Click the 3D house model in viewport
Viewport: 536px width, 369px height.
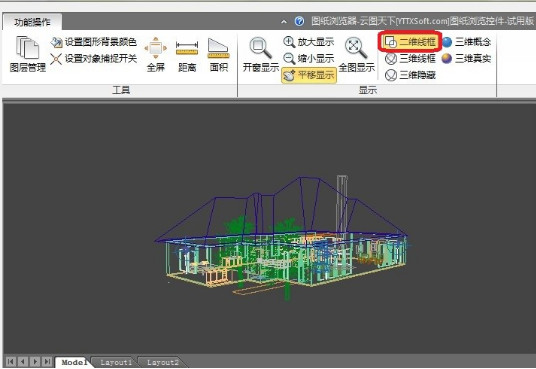click(x=281, y=238)
